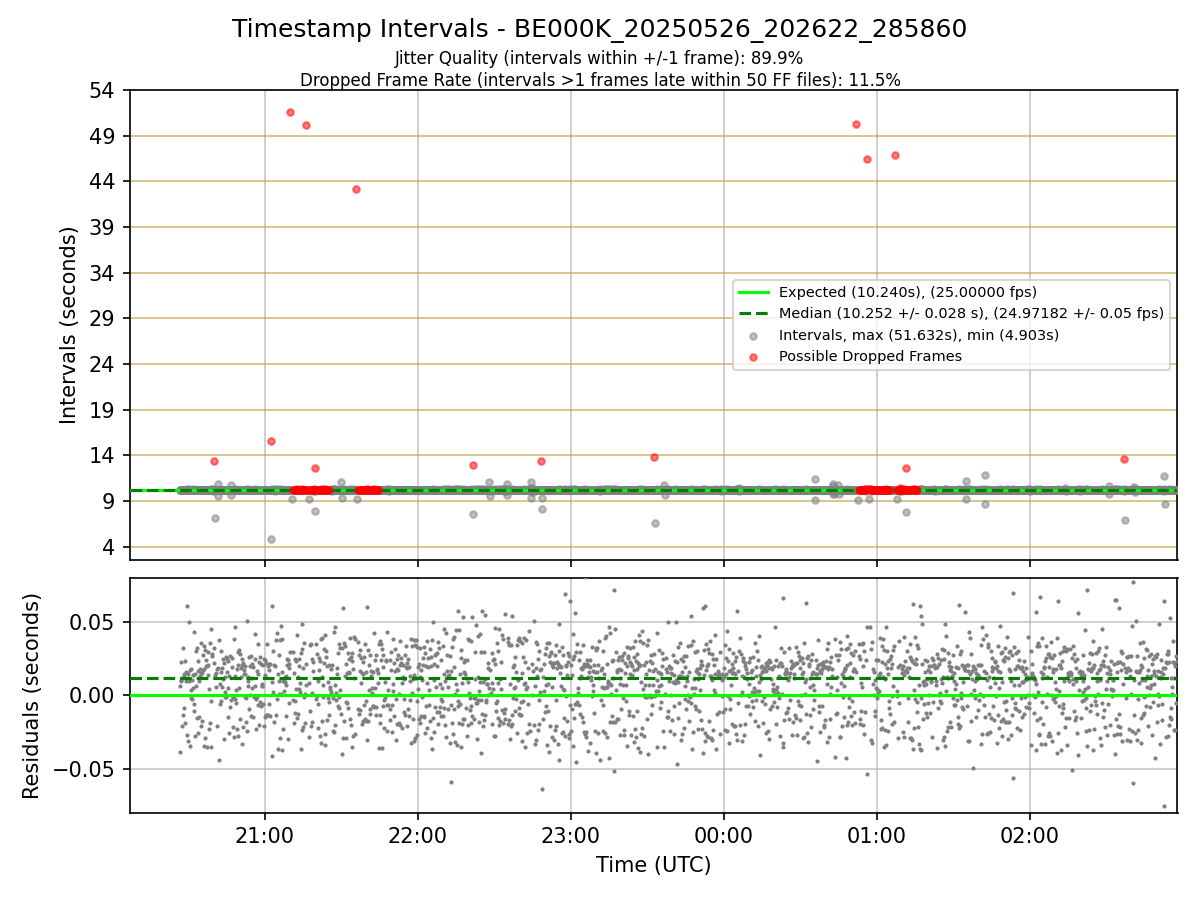The height and width of the screenshot is (900, 1200).
Task: Click the 'Residuals (seconds)' y-axis label
Action: click(31, 696)
